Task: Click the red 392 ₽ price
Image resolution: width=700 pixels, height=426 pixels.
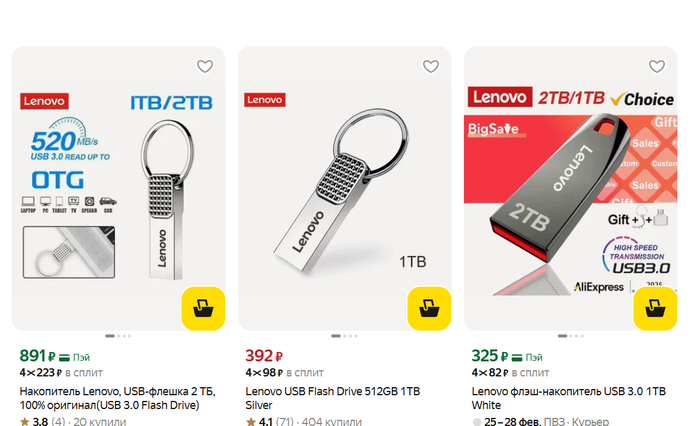Action: [264, 356]
